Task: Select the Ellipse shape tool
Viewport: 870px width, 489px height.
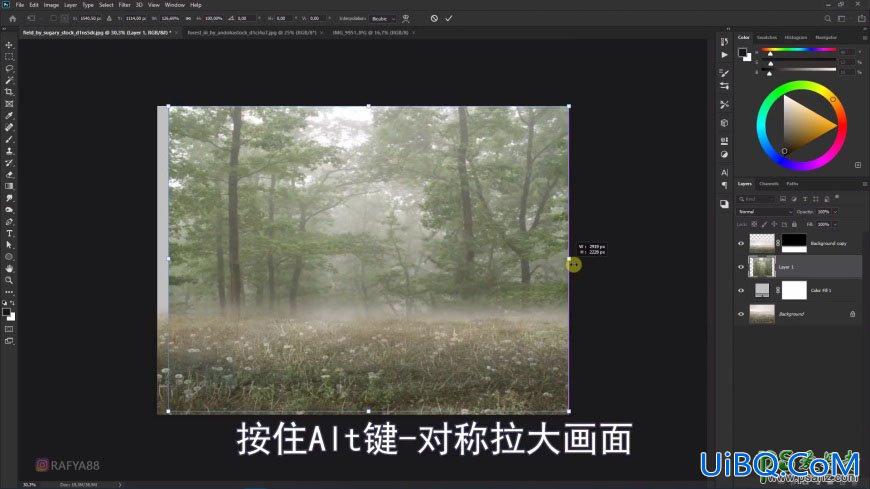Action: pyautogui.click(x=9, y=257)
